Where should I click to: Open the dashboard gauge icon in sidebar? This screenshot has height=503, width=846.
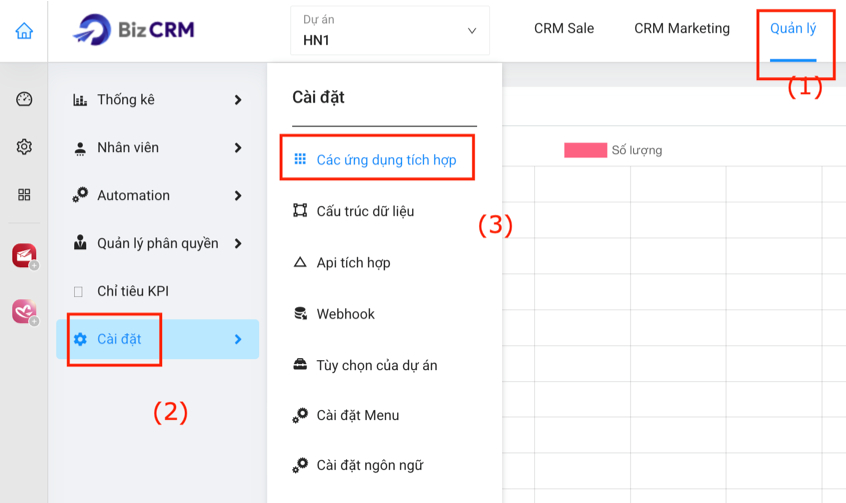coord(24,99)
